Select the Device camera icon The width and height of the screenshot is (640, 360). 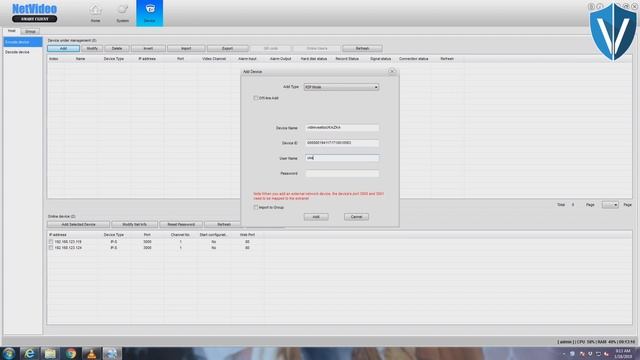click(149, 13)
